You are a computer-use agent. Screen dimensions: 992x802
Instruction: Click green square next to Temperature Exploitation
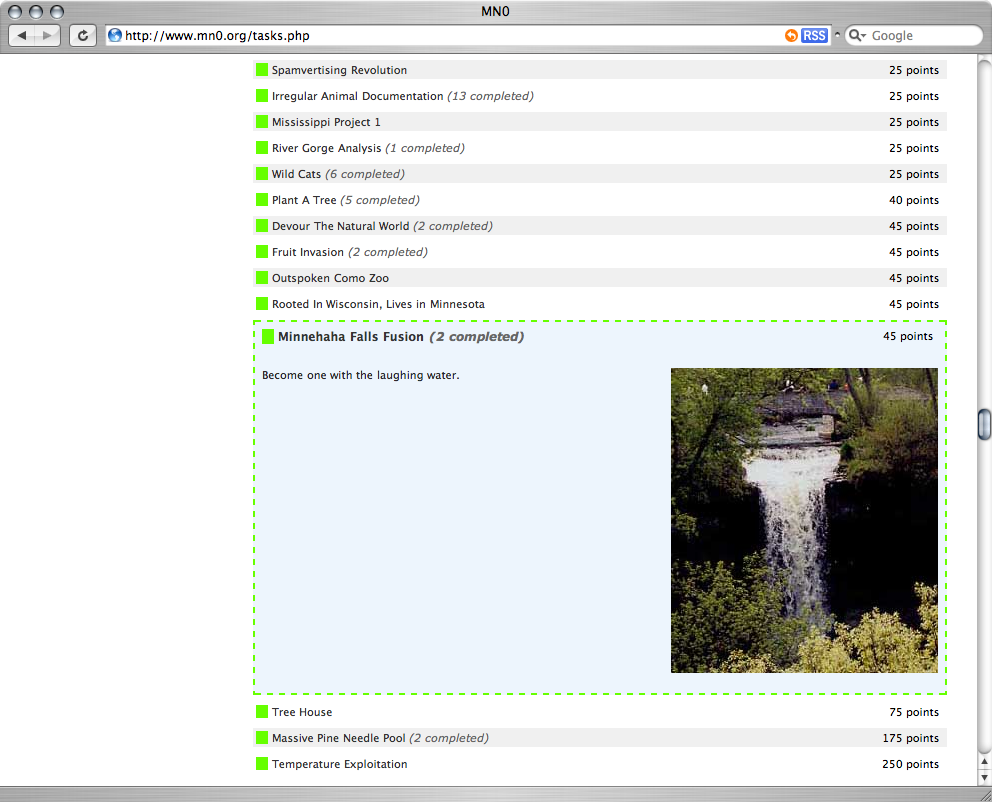262,764
